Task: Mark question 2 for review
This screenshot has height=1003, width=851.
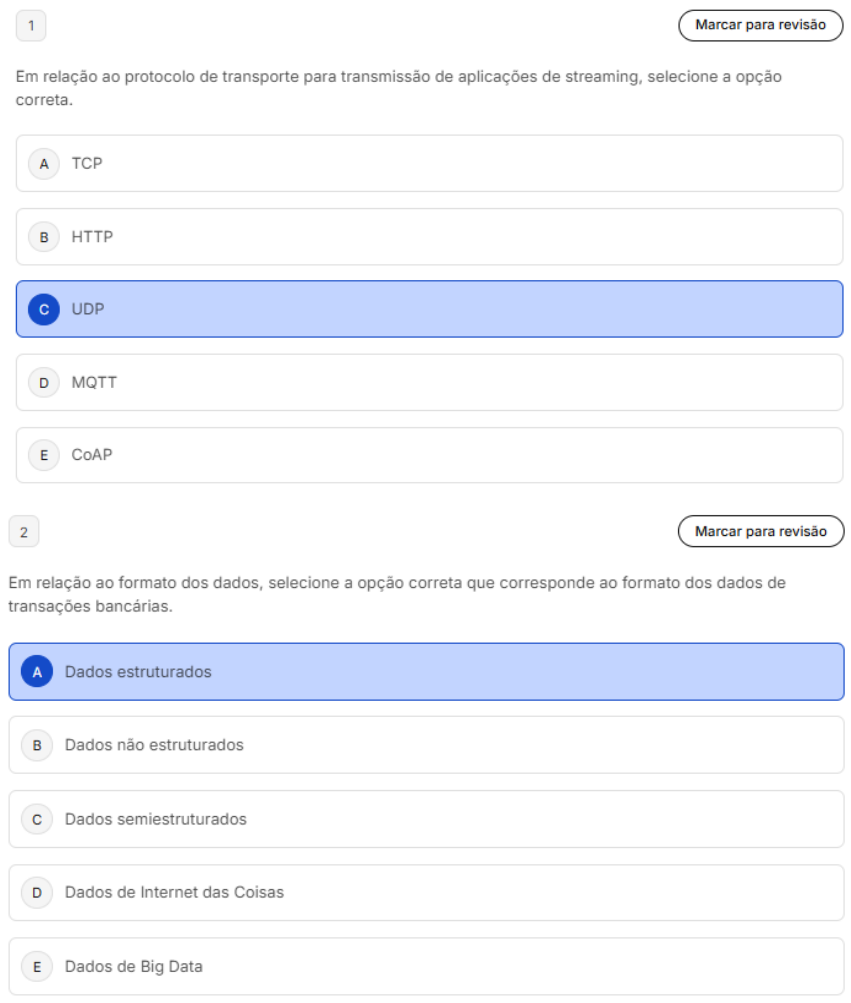Action: [x=761, y=531]
